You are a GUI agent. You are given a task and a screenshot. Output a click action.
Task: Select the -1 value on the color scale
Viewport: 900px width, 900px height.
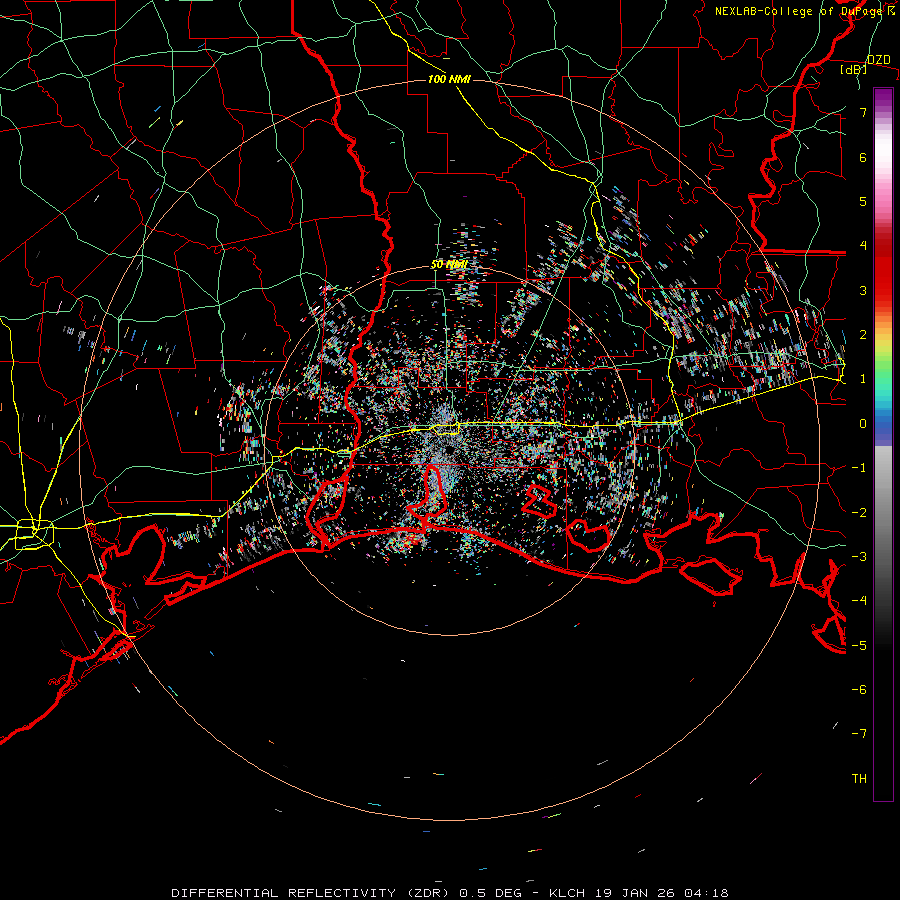[x=859, y=468]
